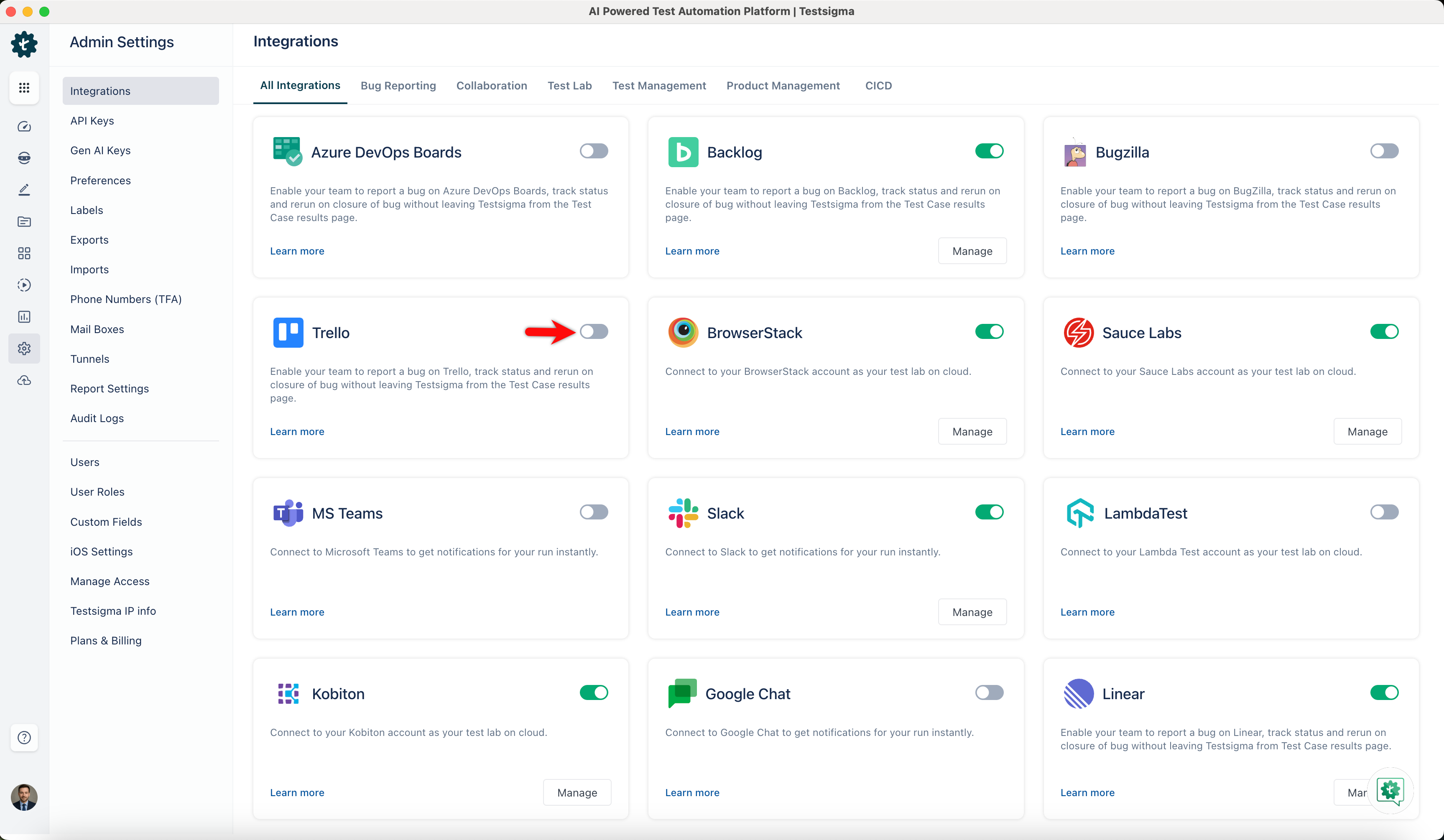Switch to the Bug Reporting tab
Image resolution: width=1444 pixels, height=840 pixels.
tap(398, 85)
